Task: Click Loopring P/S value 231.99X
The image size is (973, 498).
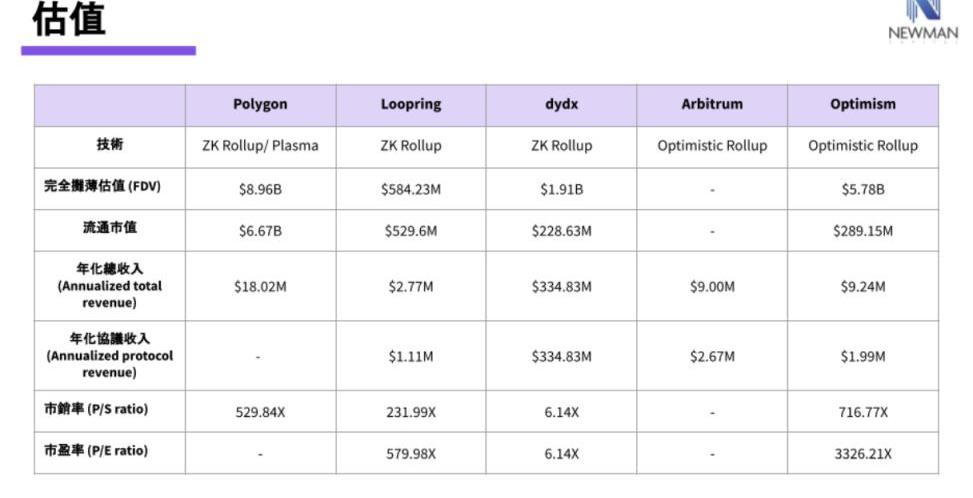Action: point(410,412)
